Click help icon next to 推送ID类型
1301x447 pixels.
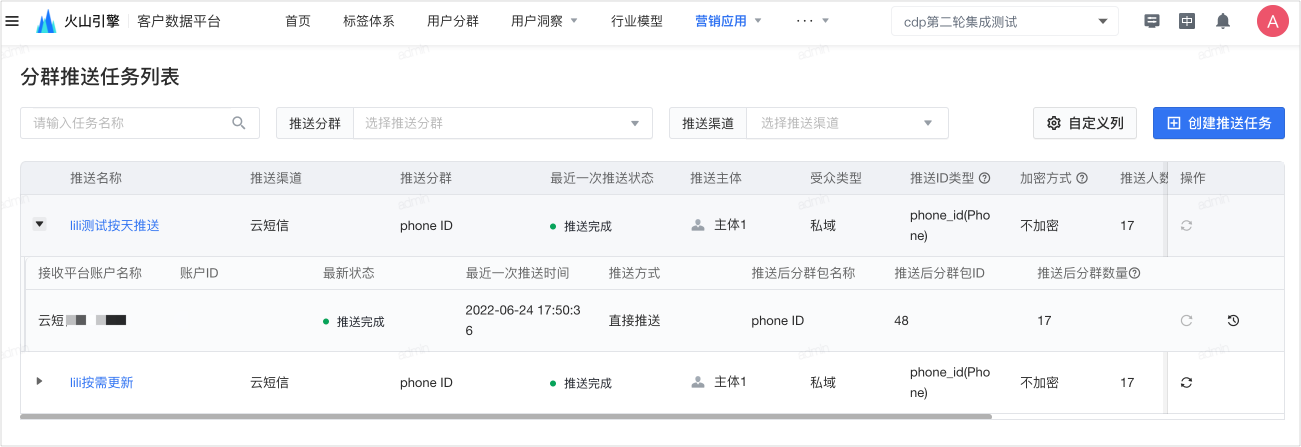point(984,178)
